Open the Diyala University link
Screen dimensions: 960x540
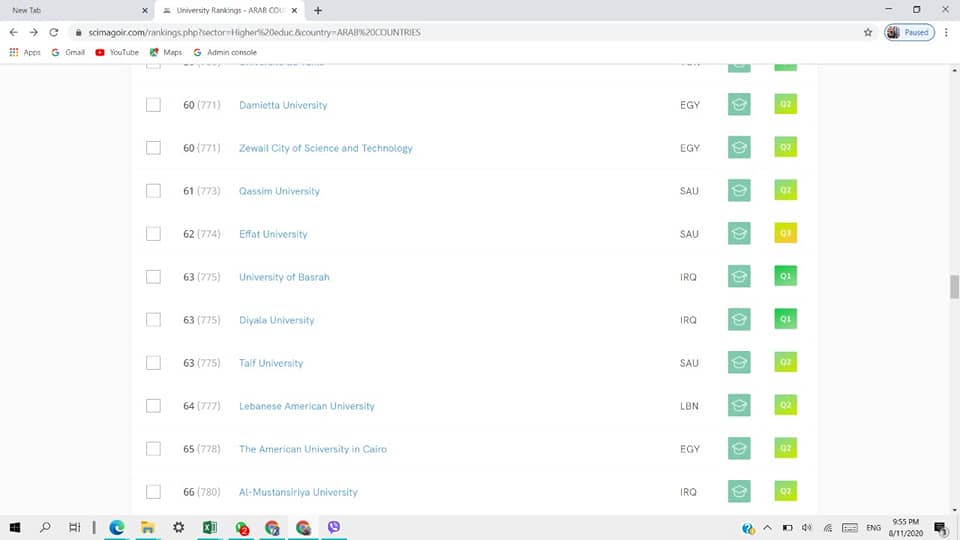click(277, 320)
